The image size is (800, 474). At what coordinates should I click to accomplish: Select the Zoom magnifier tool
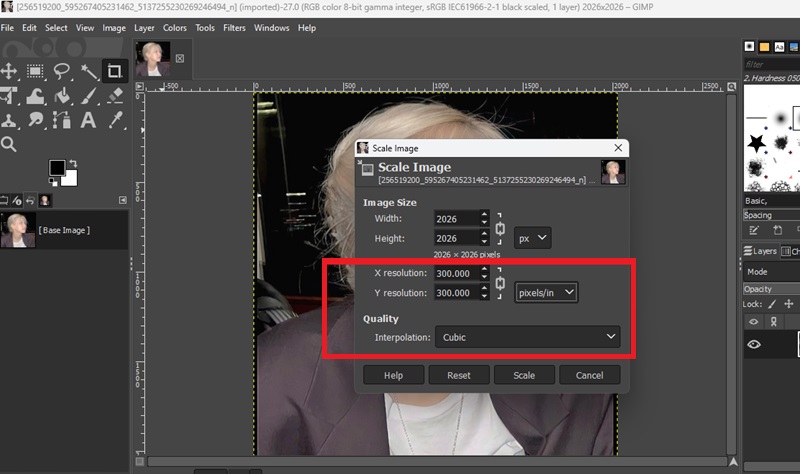pos(9,144)
